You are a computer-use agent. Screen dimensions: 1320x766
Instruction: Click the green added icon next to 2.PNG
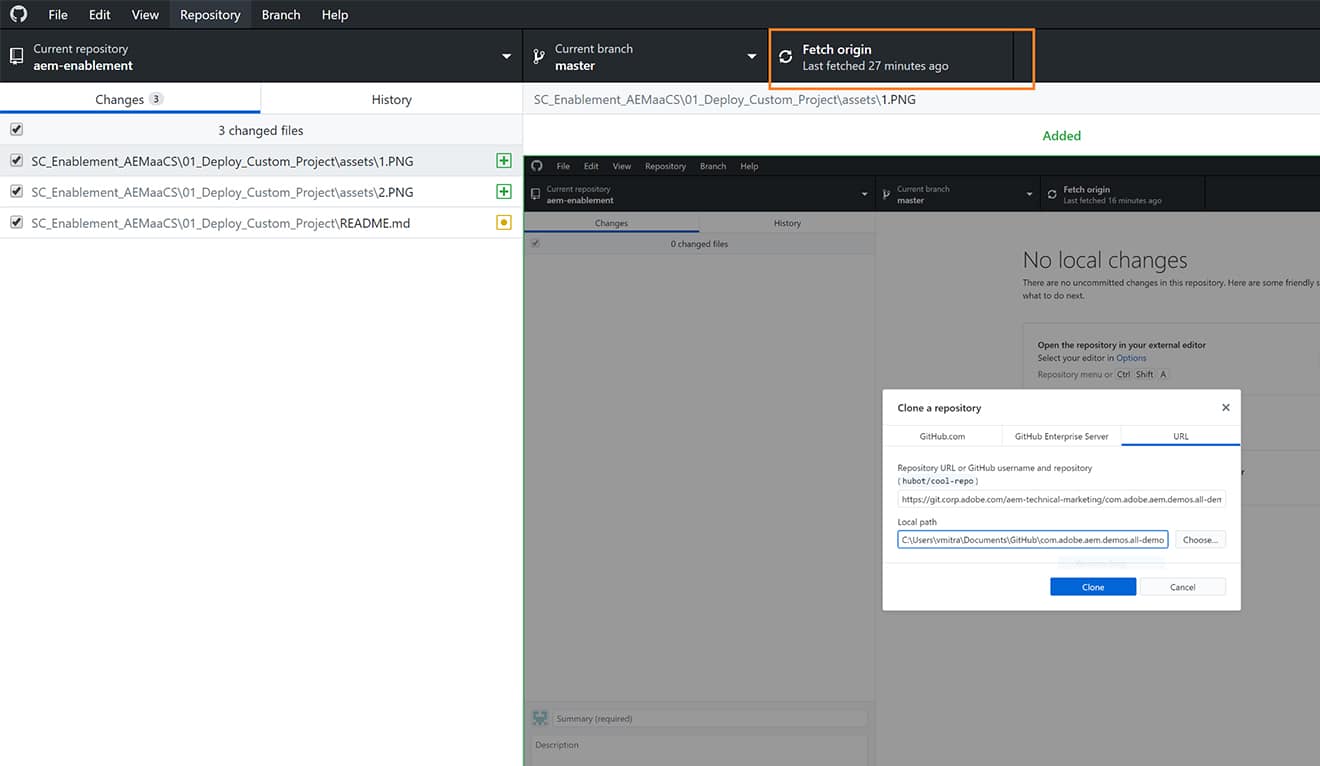click(x=504, y=191)
